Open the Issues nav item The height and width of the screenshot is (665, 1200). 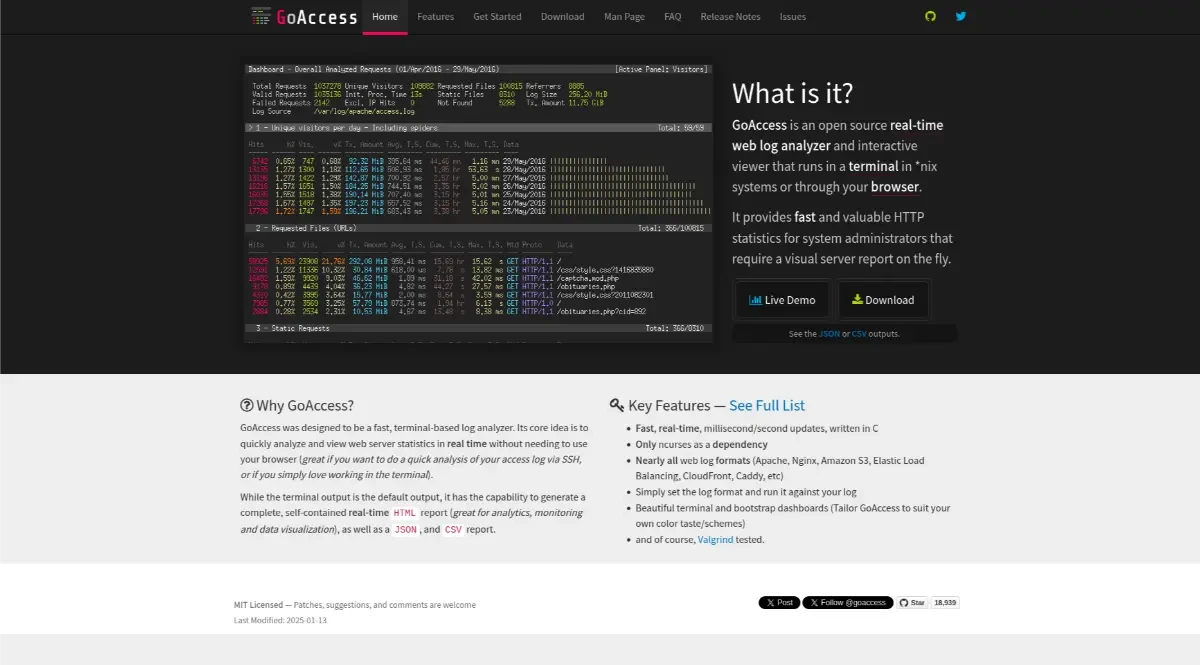(x=793, y=17)
